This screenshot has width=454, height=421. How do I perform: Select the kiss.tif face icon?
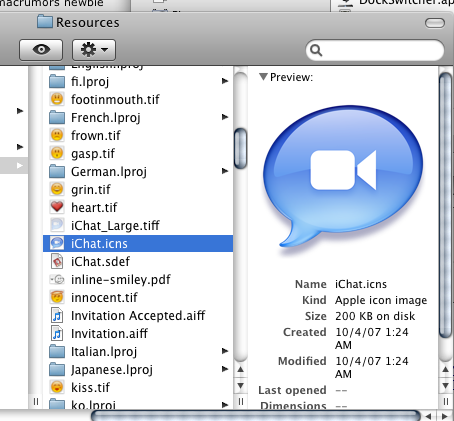tap(57, 387)
